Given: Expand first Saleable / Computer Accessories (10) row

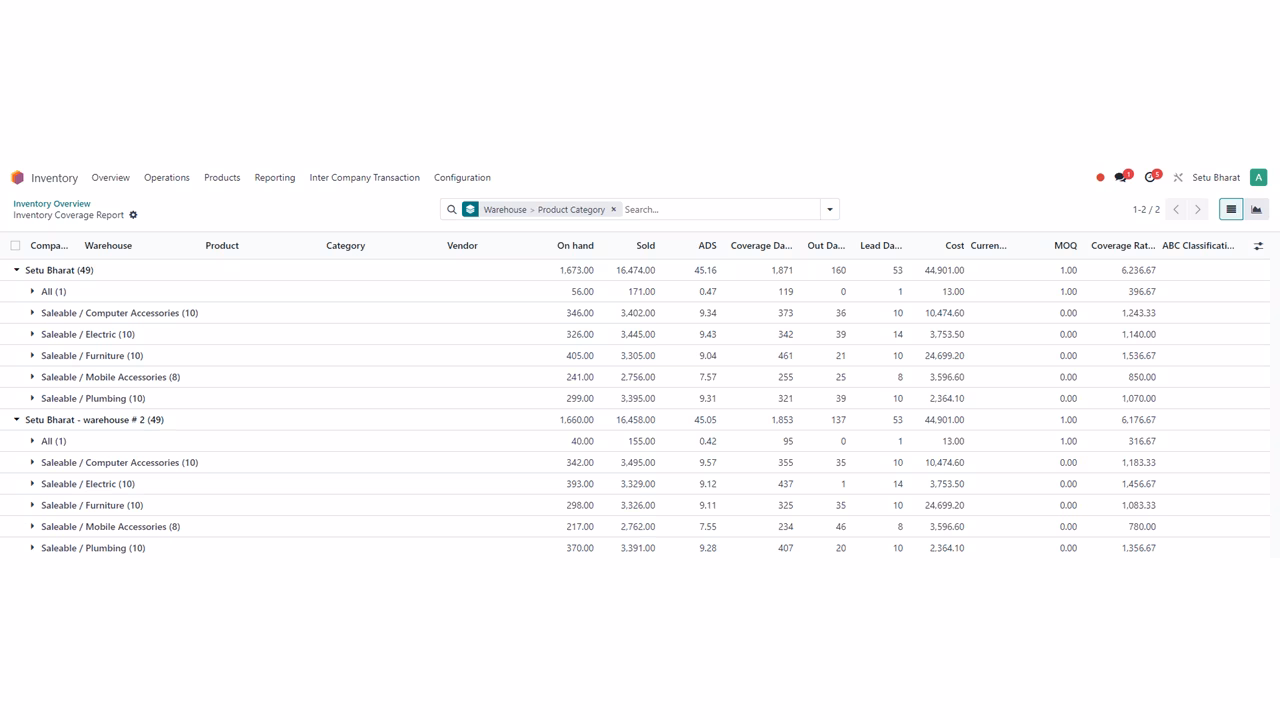Looking at the screenshot, I should click(x=32, y=313).
